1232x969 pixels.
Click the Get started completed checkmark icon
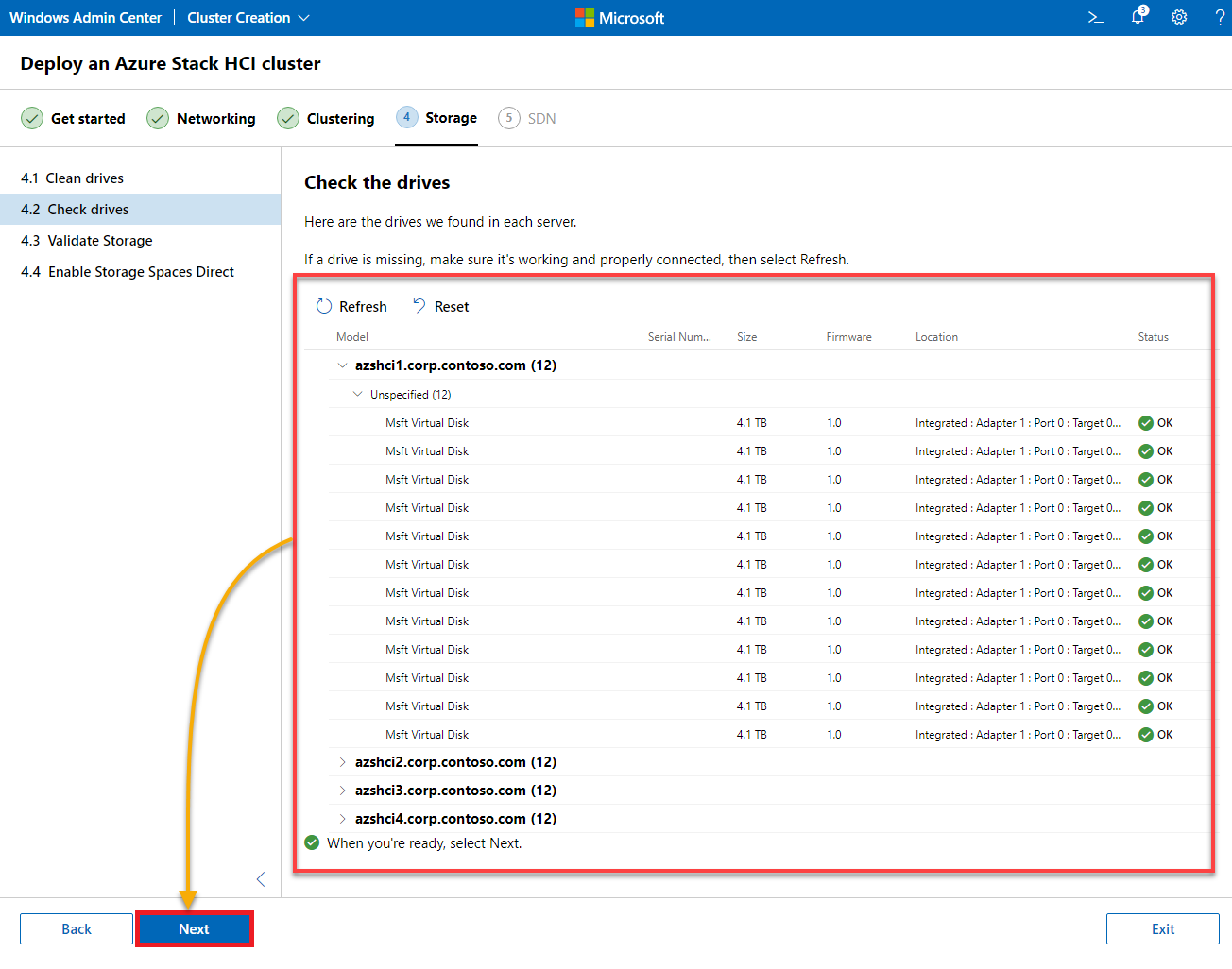32,118
